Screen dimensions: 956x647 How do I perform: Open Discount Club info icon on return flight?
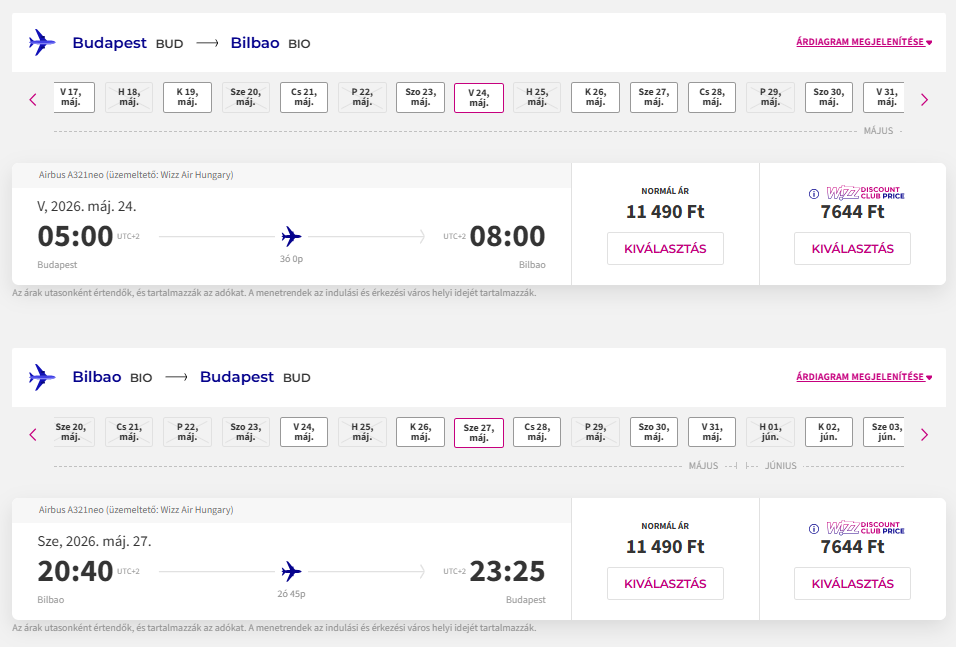(x=814, y=529)
